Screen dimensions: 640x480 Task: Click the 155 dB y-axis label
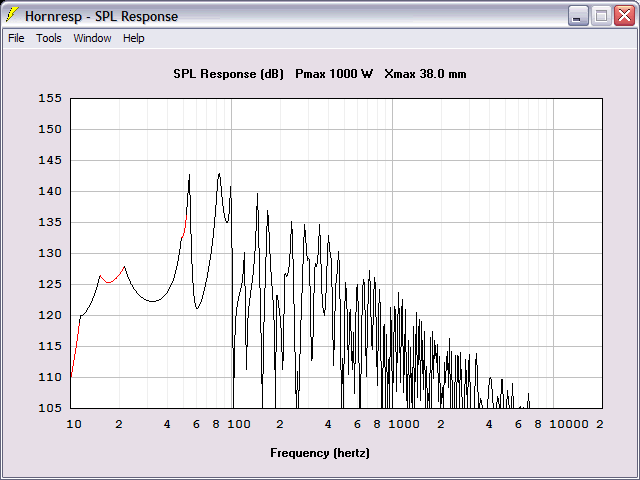coord(50,98)
